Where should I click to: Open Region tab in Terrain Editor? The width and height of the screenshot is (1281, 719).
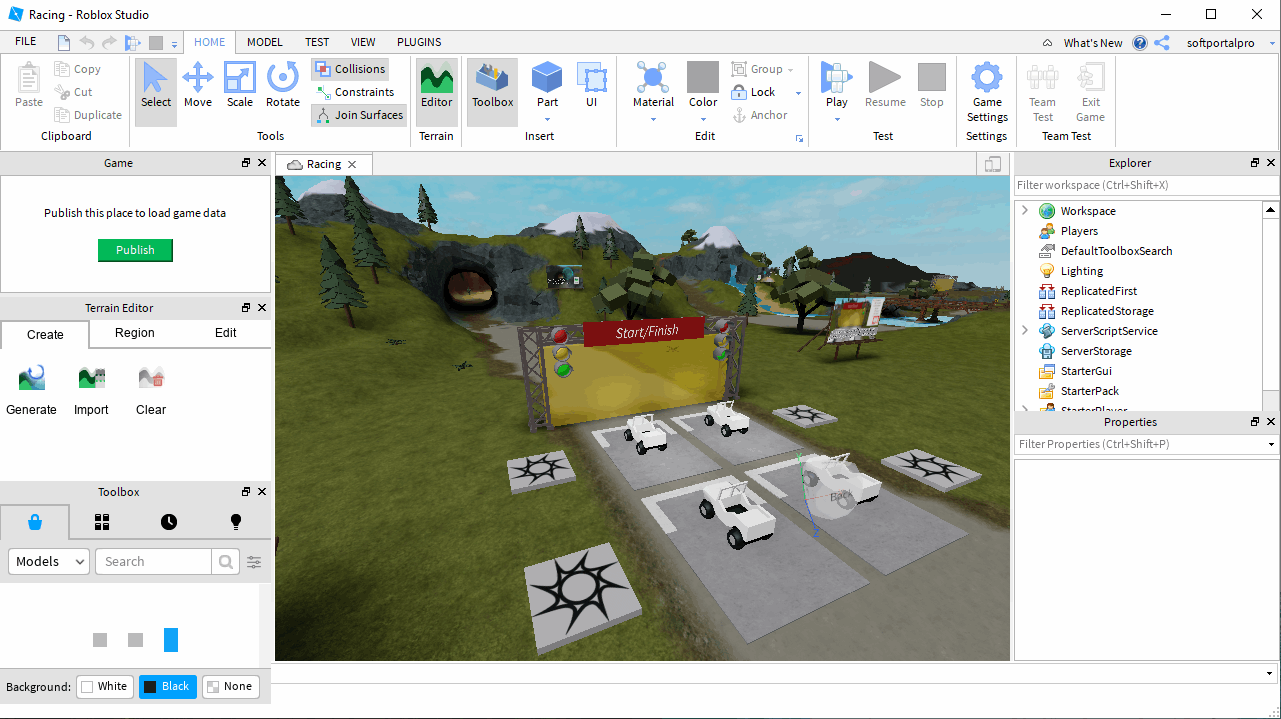pos(135,333)
